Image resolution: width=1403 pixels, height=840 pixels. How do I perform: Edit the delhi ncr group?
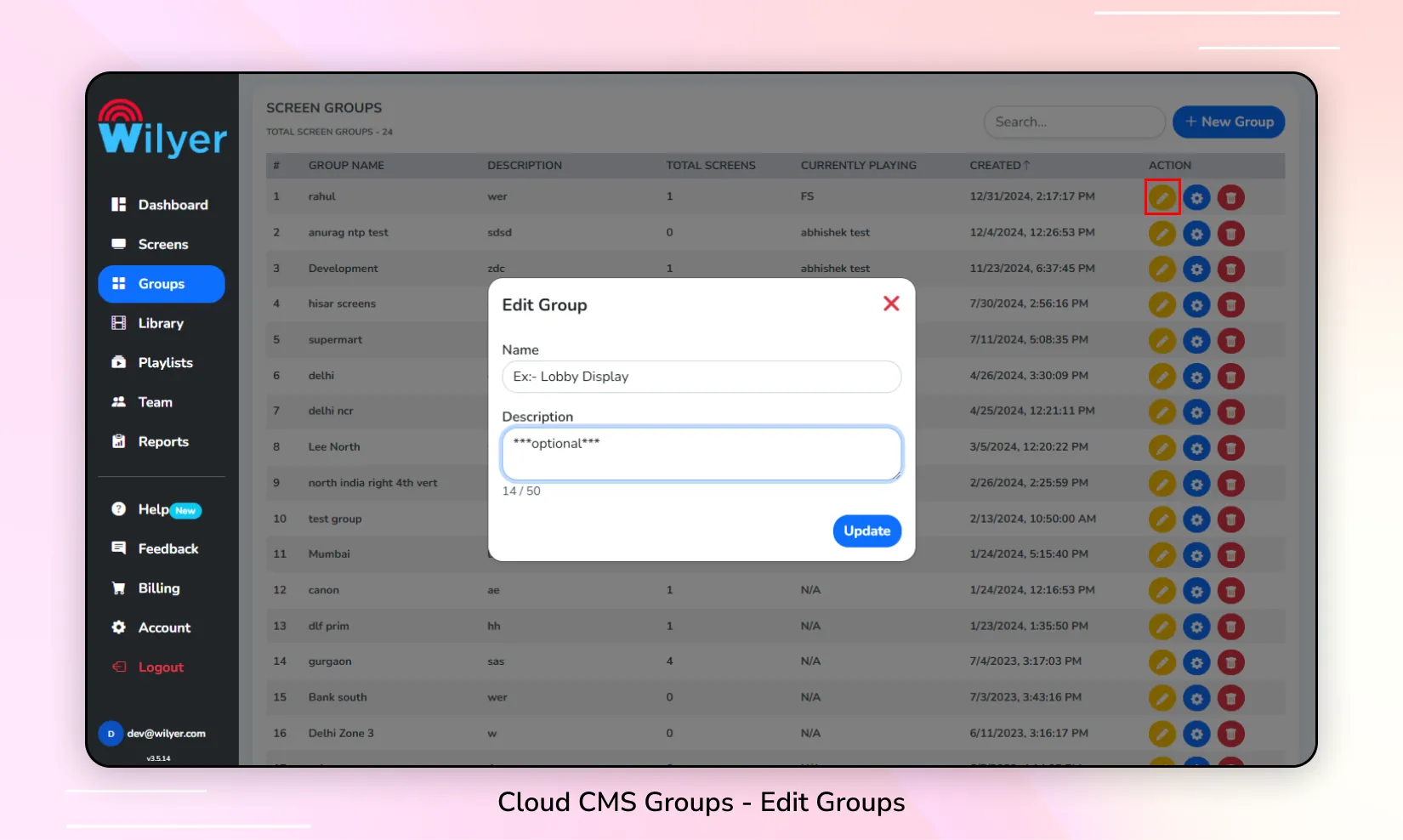1162,412
